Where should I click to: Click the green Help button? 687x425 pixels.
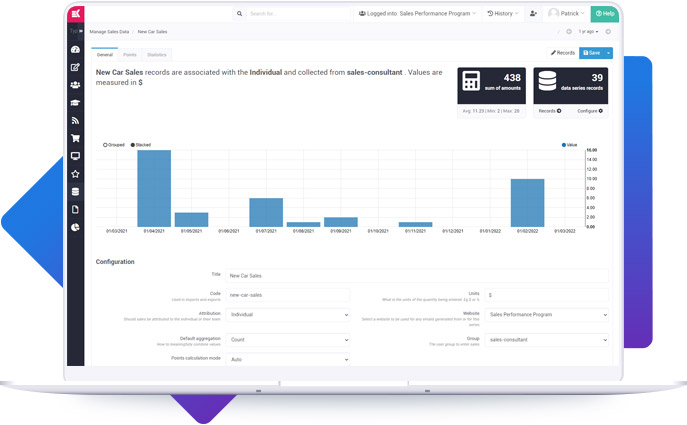[x=604, y=14]
